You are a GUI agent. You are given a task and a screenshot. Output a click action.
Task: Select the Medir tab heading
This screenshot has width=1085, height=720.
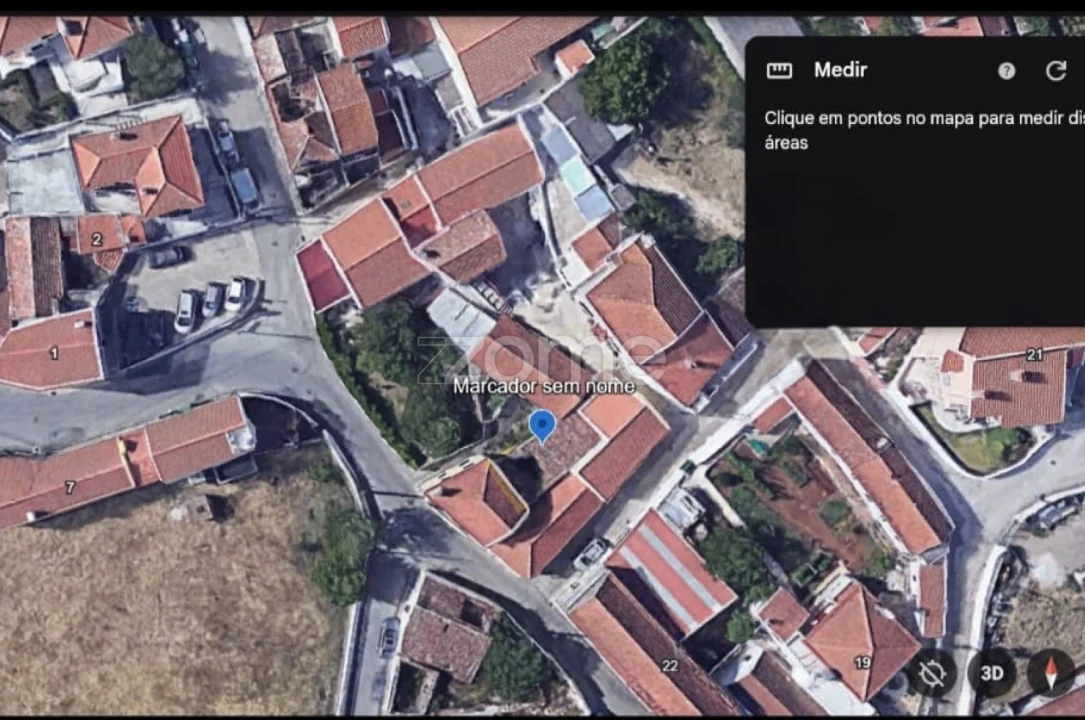pos(840,70)
